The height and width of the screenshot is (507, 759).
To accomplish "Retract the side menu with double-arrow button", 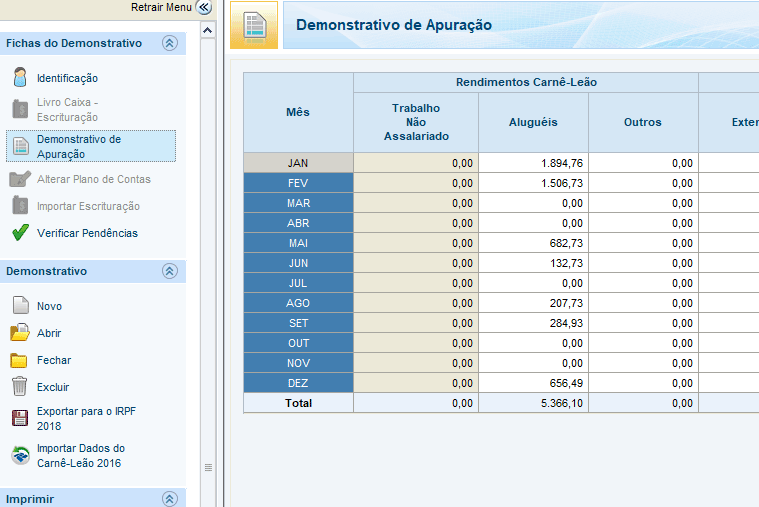I will (205, 7).
